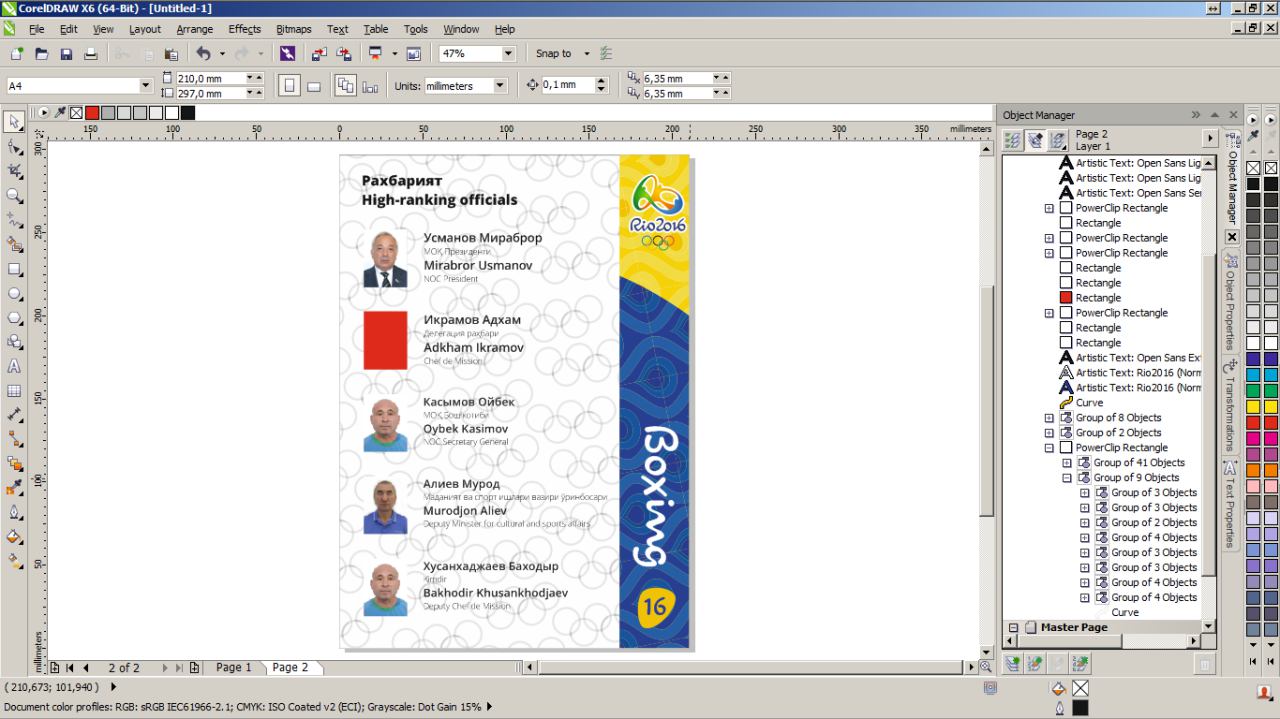Click the Print icon
Image resolution: width=1280 pixels, height=719 pixels.
pos(91,53)
